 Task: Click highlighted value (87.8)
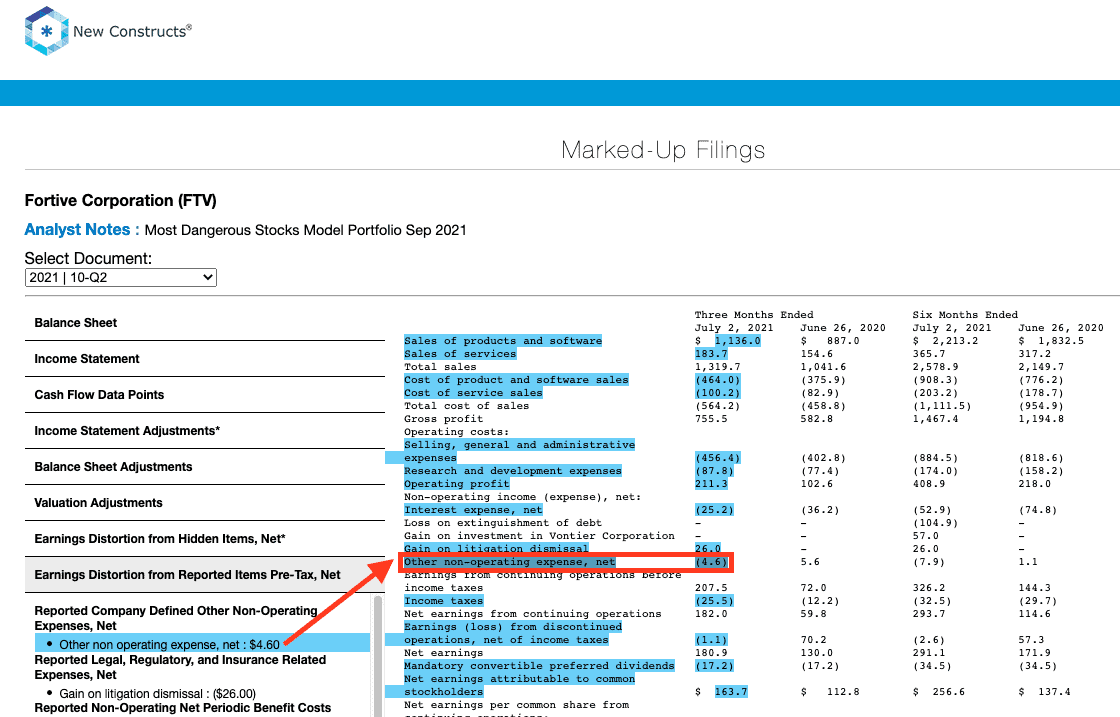(714, 471)
